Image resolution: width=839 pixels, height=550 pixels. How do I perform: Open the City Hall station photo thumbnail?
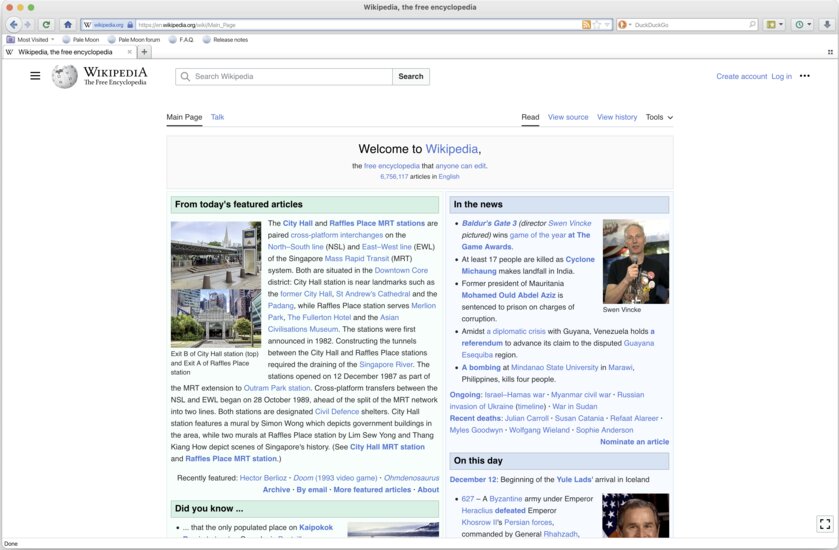pyautogui.click(x=216, y=255)
